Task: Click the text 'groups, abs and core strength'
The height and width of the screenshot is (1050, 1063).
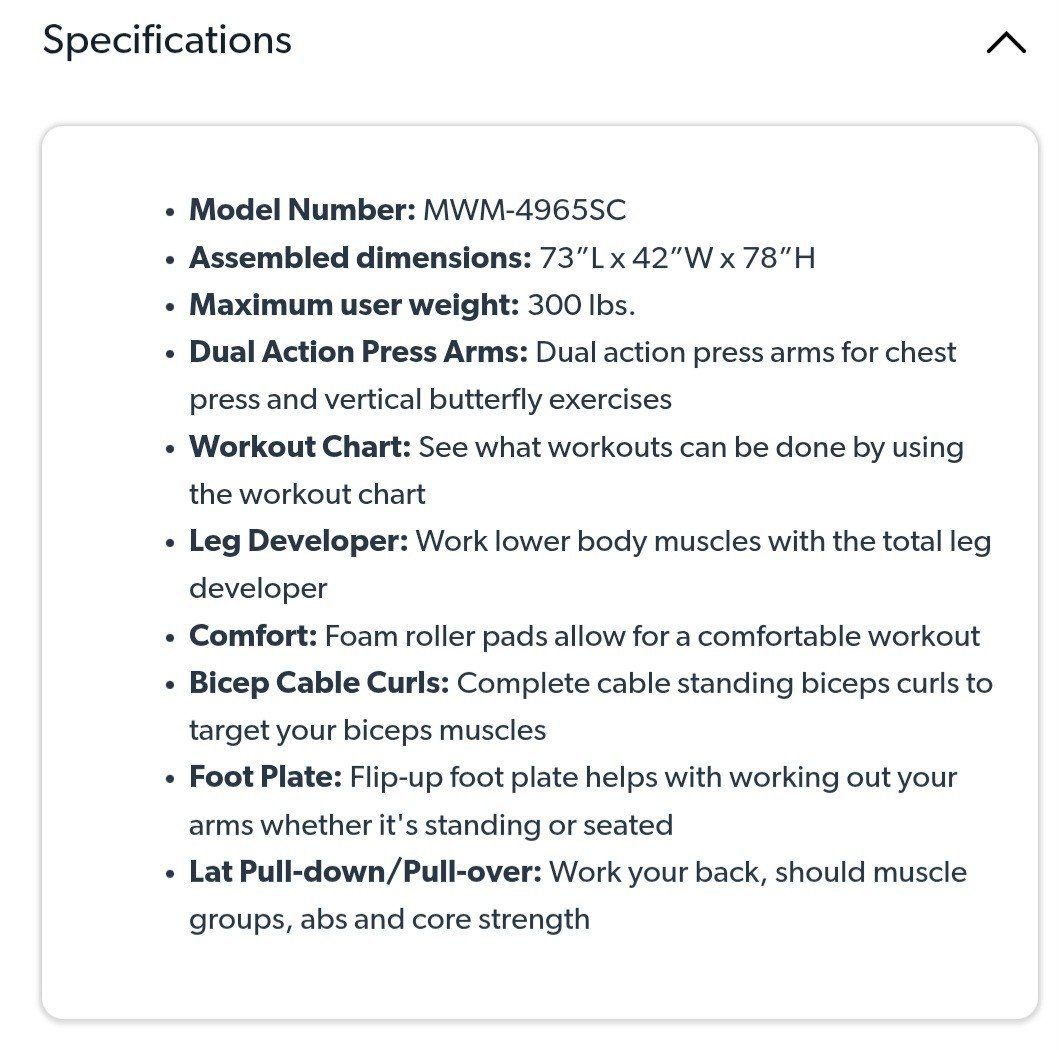Action: pos(389,919)
